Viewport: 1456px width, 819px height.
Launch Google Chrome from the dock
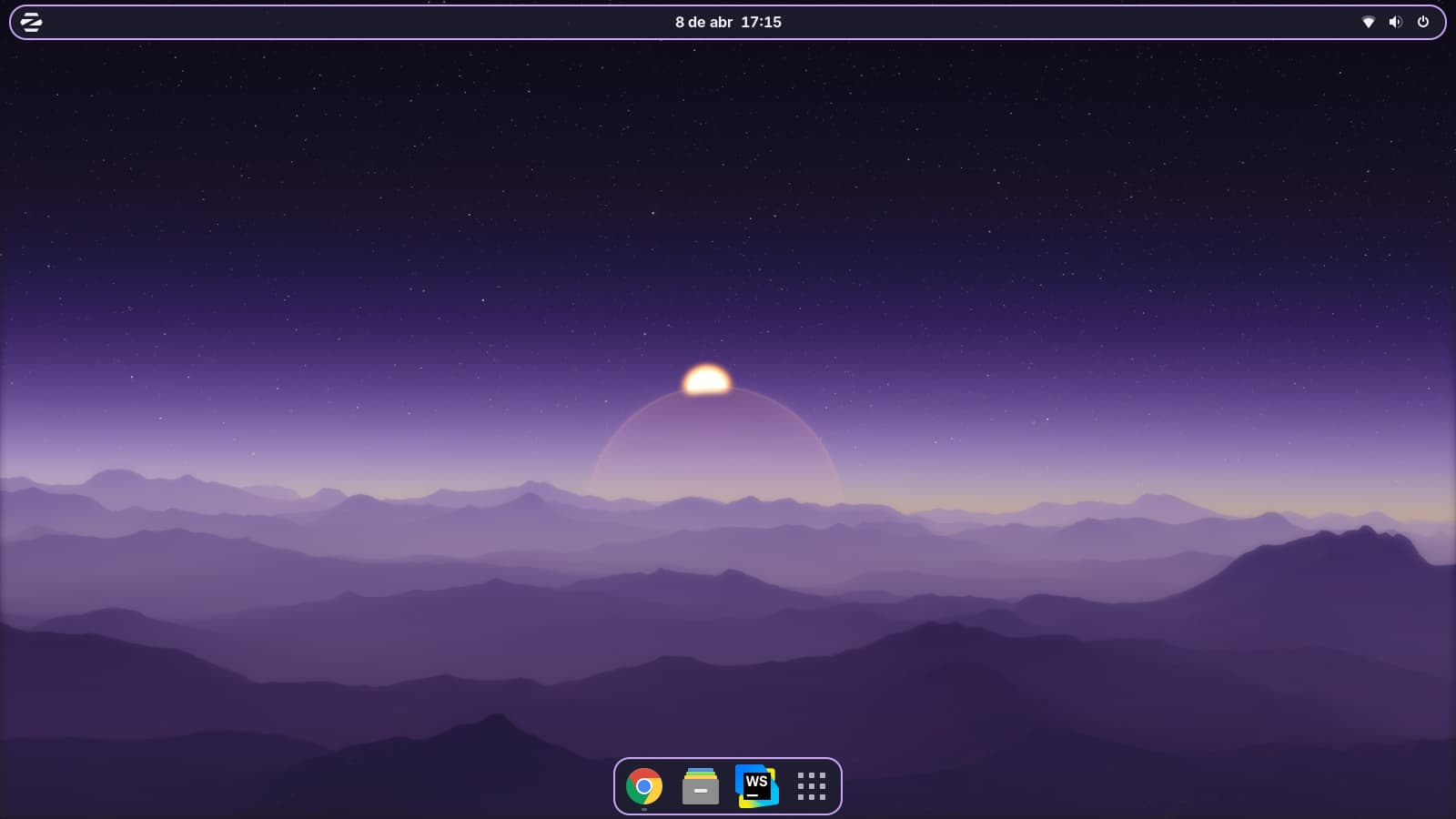click(644, 786)
